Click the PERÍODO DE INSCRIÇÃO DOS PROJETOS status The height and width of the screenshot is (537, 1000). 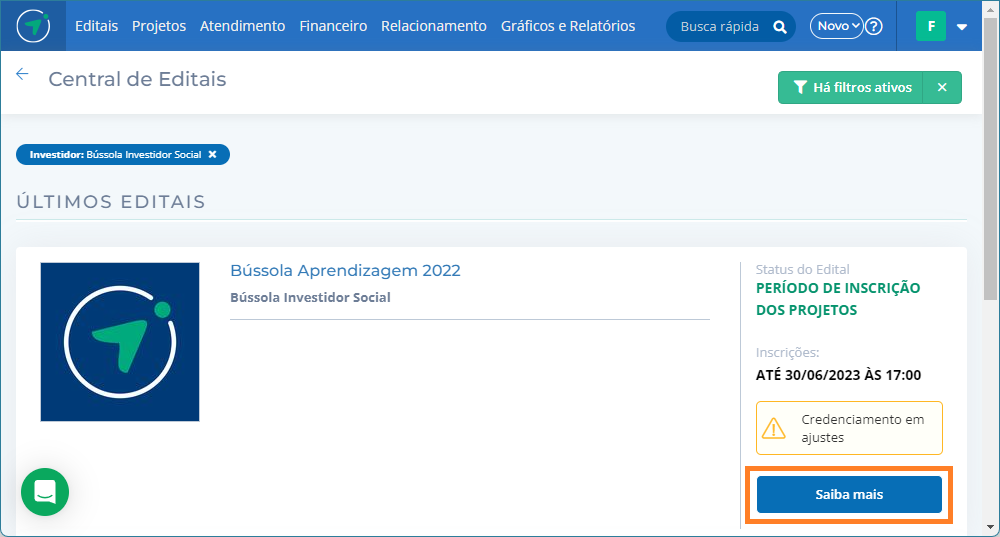tap(838, 299)
